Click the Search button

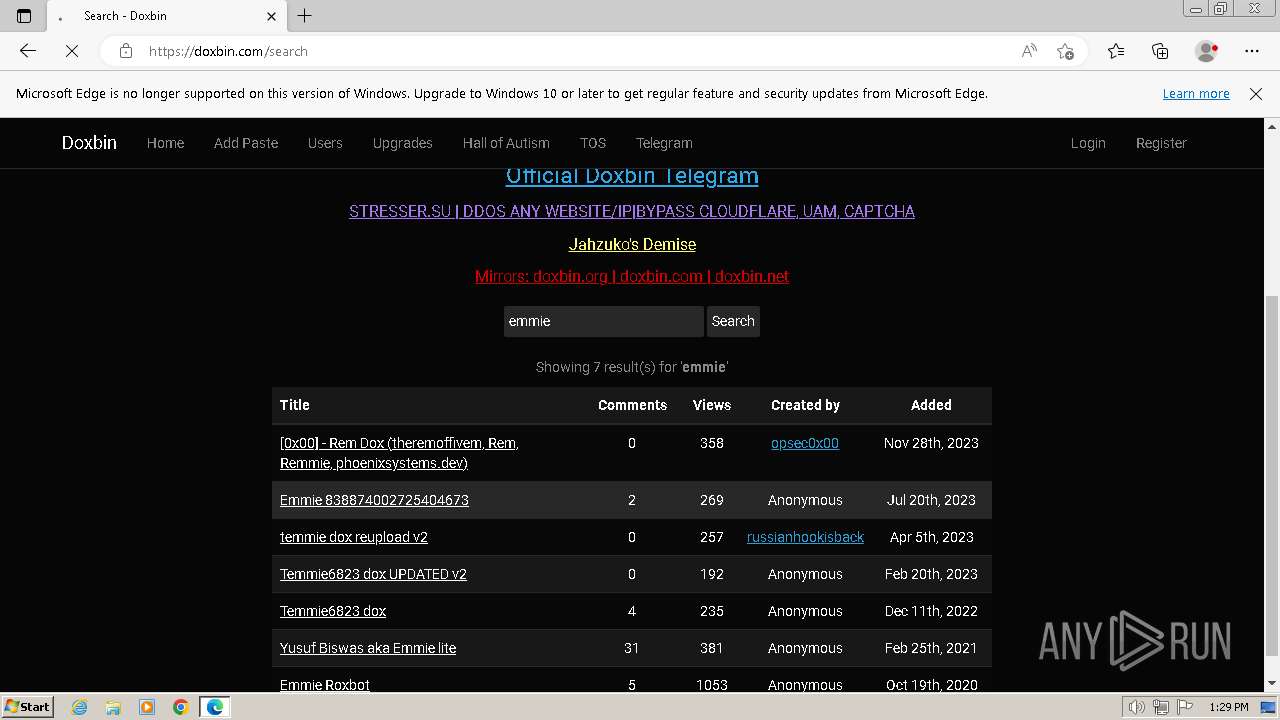[x=733, y=321]
